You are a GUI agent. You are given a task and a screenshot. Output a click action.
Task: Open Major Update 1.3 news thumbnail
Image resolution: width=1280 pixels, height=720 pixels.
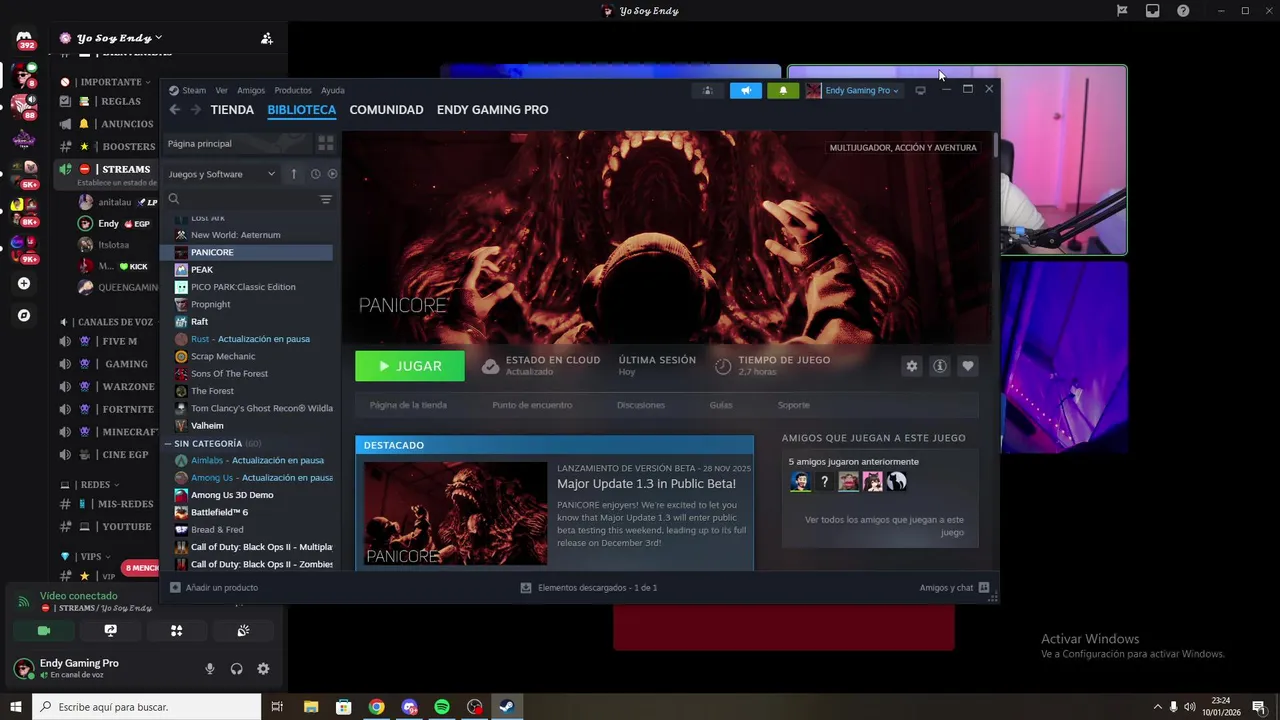[x=456, y=513]
